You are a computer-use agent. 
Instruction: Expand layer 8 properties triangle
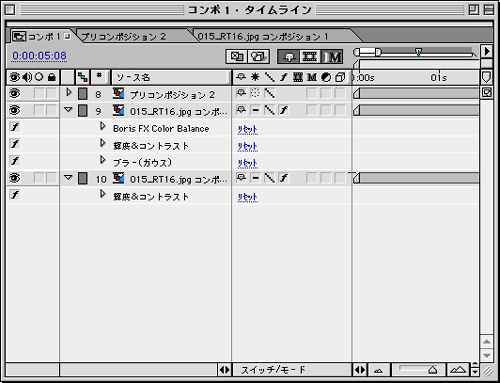[x=69, y=92]
